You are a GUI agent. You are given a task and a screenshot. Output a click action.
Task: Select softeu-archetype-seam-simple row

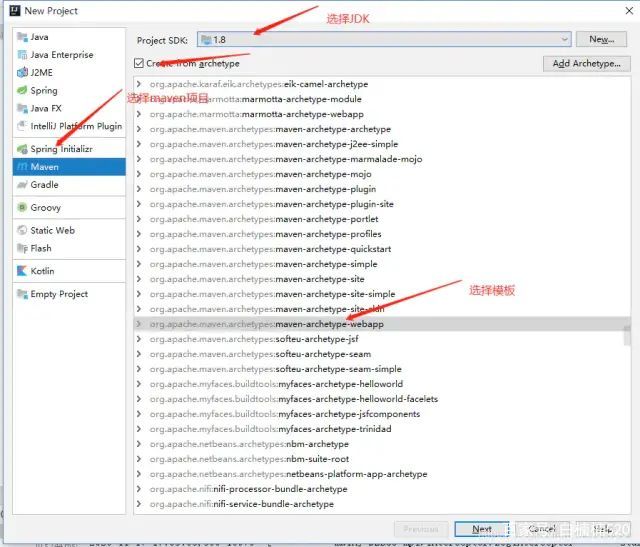pyautogui.click(x=382, y=369)
